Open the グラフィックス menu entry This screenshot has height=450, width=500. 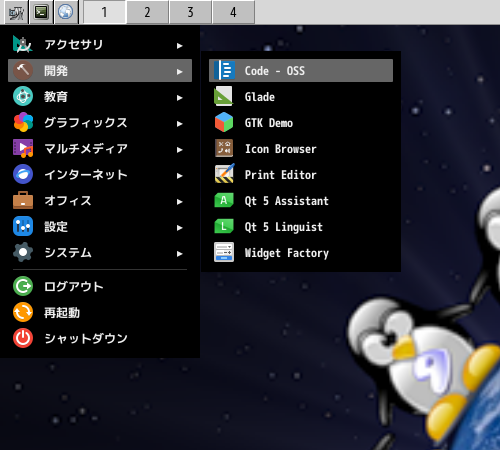100,122
